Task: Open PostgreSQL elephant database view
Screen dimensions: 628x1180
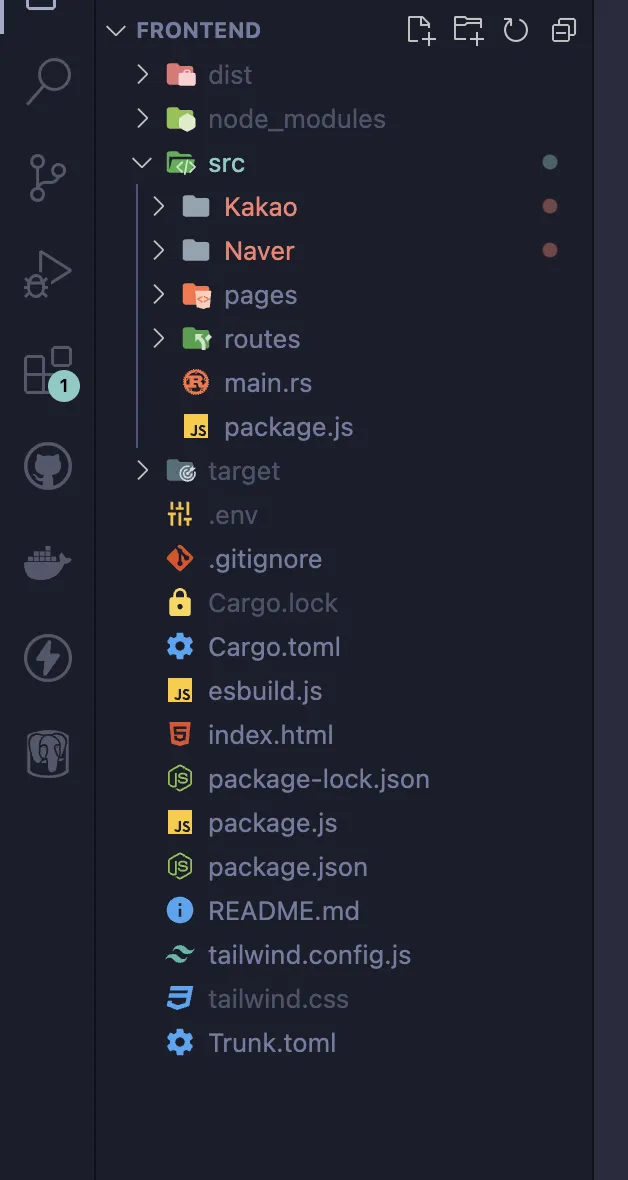Action: click(48, 754)
